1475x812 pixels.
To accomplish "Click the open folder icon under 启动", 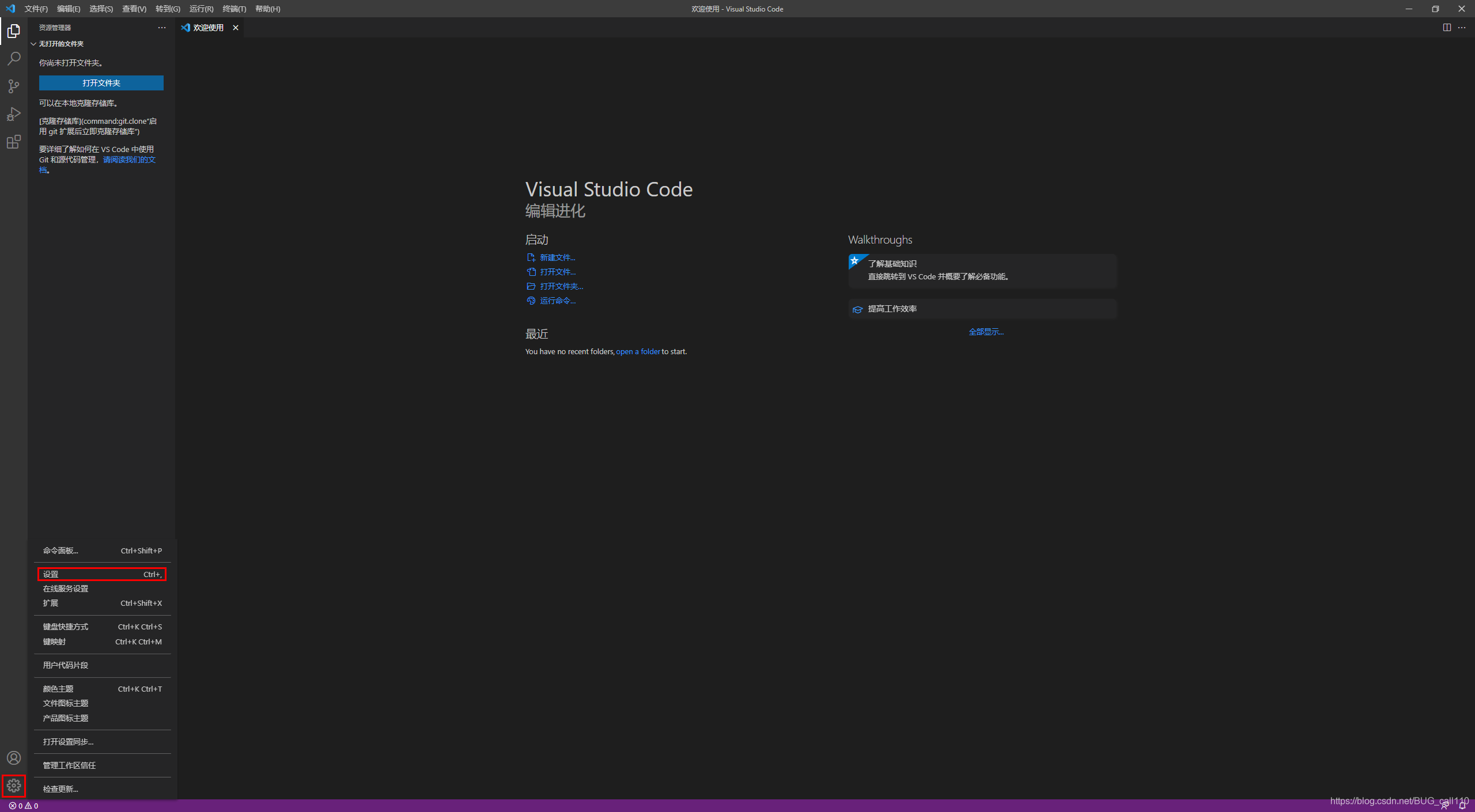I will [531, 286].
